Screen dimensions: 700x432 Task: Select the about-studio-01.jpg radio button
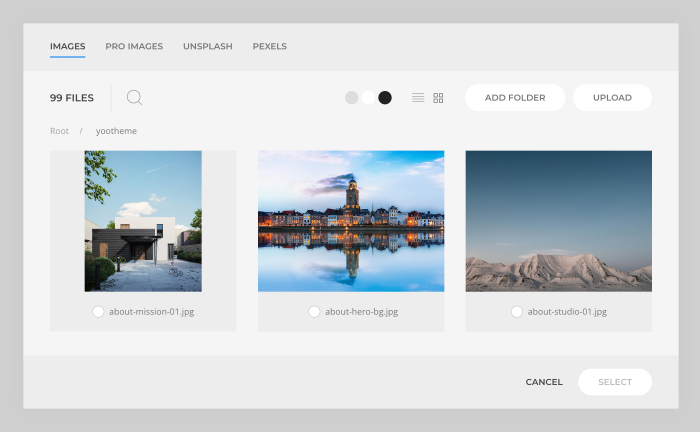tap(517, 312)
